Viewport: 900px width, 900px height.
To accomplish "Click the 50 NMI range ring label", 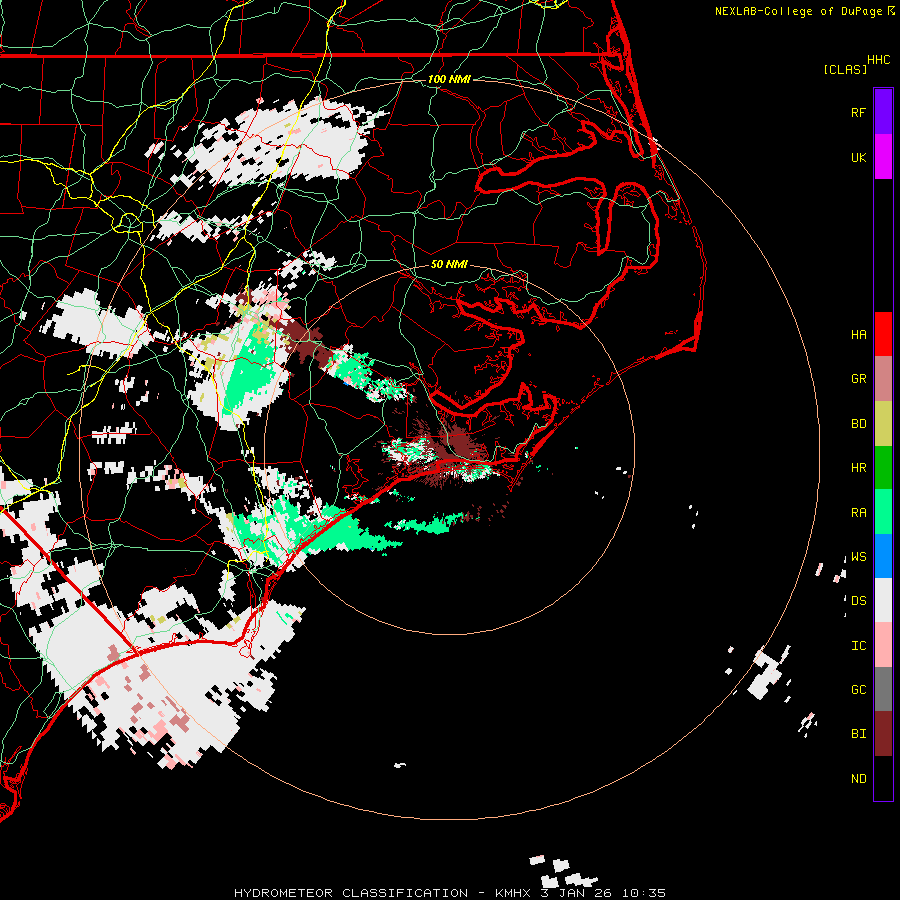I will 449,264.
